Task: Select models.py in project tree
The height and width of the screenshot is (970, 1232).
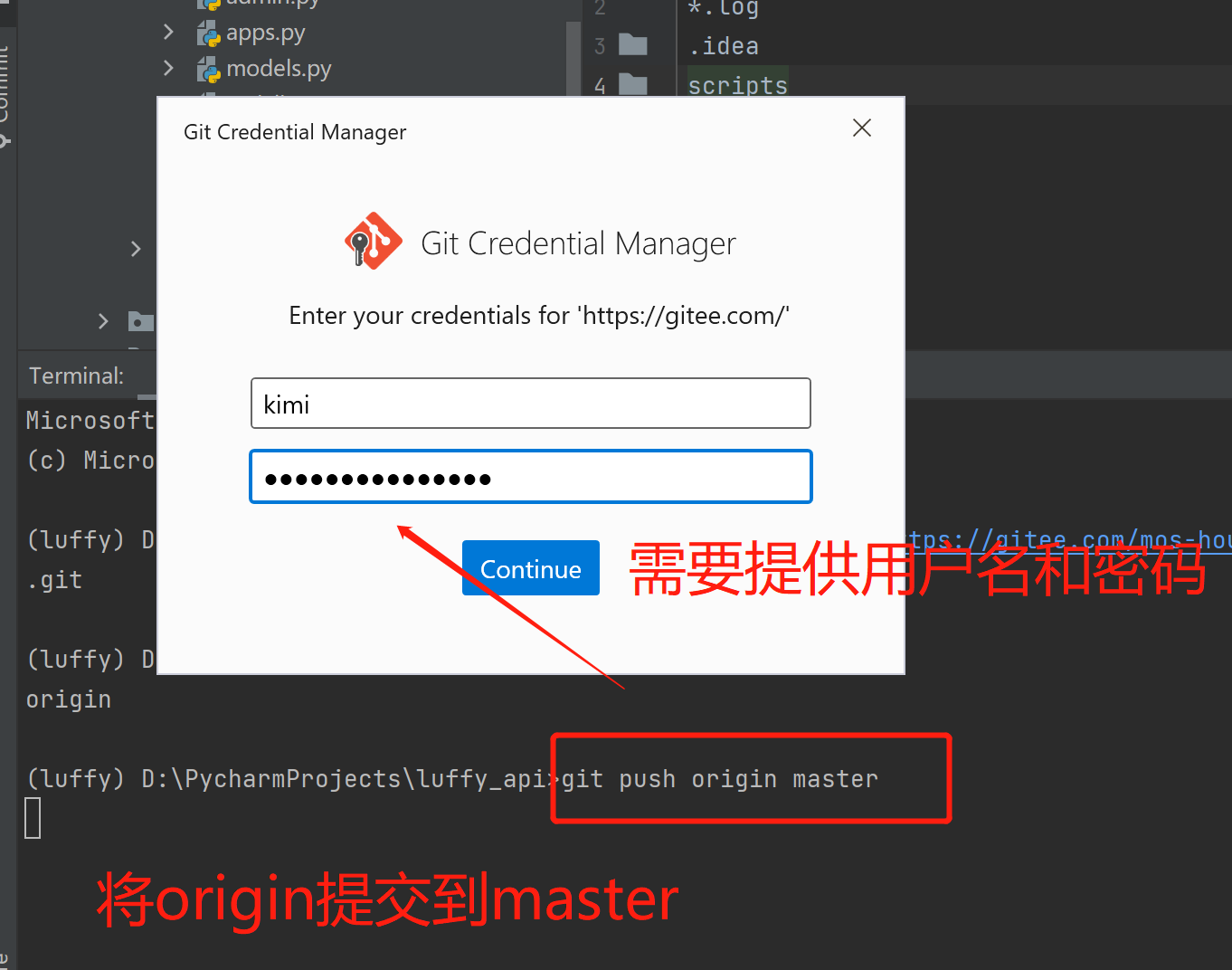Action: point(279,69)
